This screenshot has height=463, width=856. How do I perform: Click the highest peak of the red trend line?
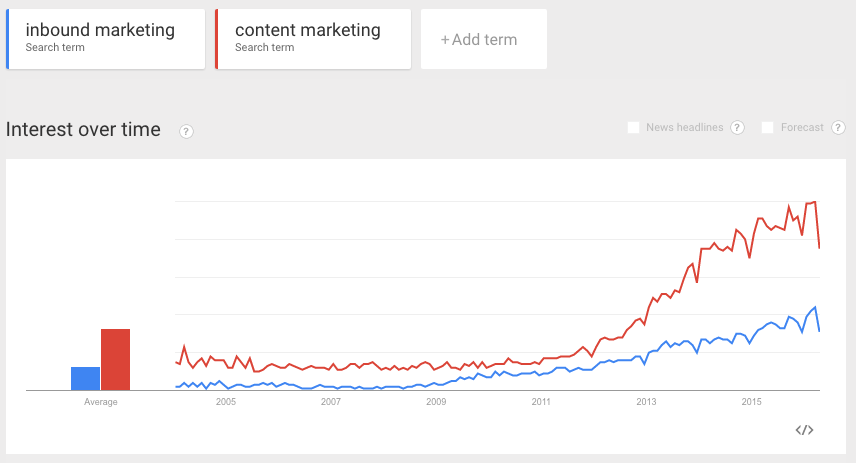click(816, 202)
